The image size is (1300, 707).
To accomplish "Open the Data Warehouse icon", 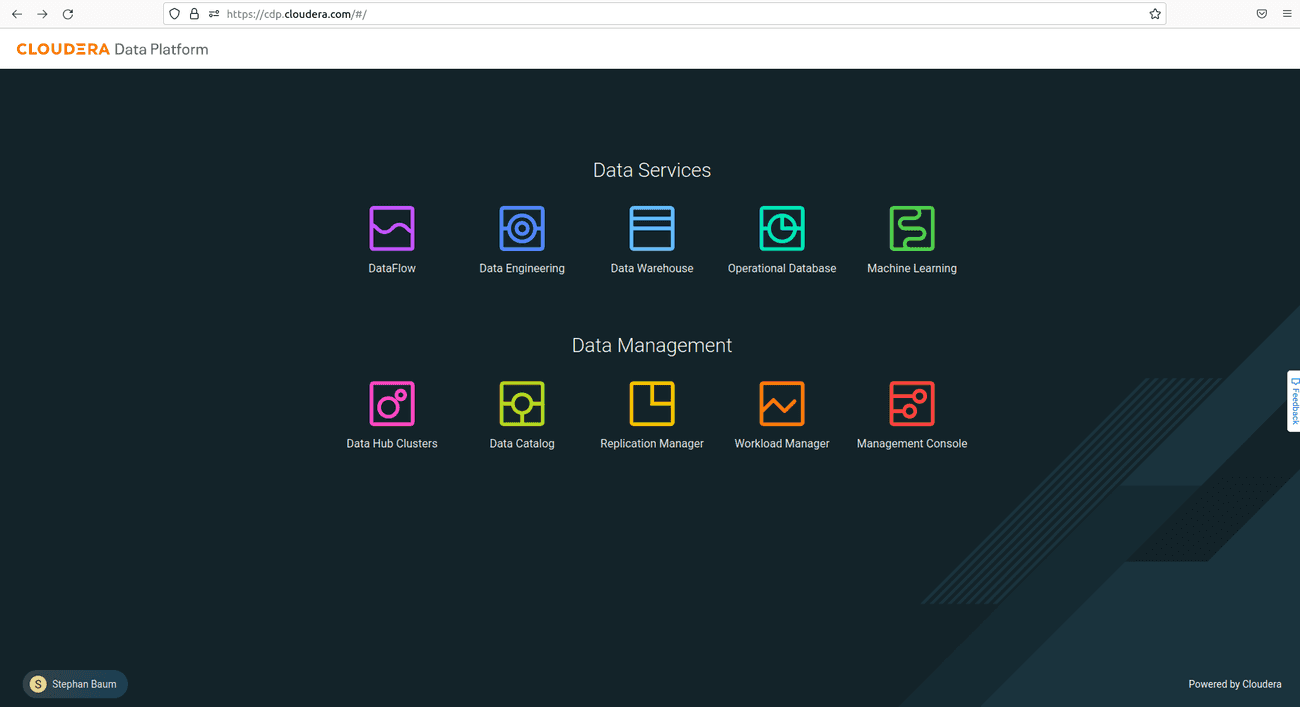I will [x=652, y=228].
